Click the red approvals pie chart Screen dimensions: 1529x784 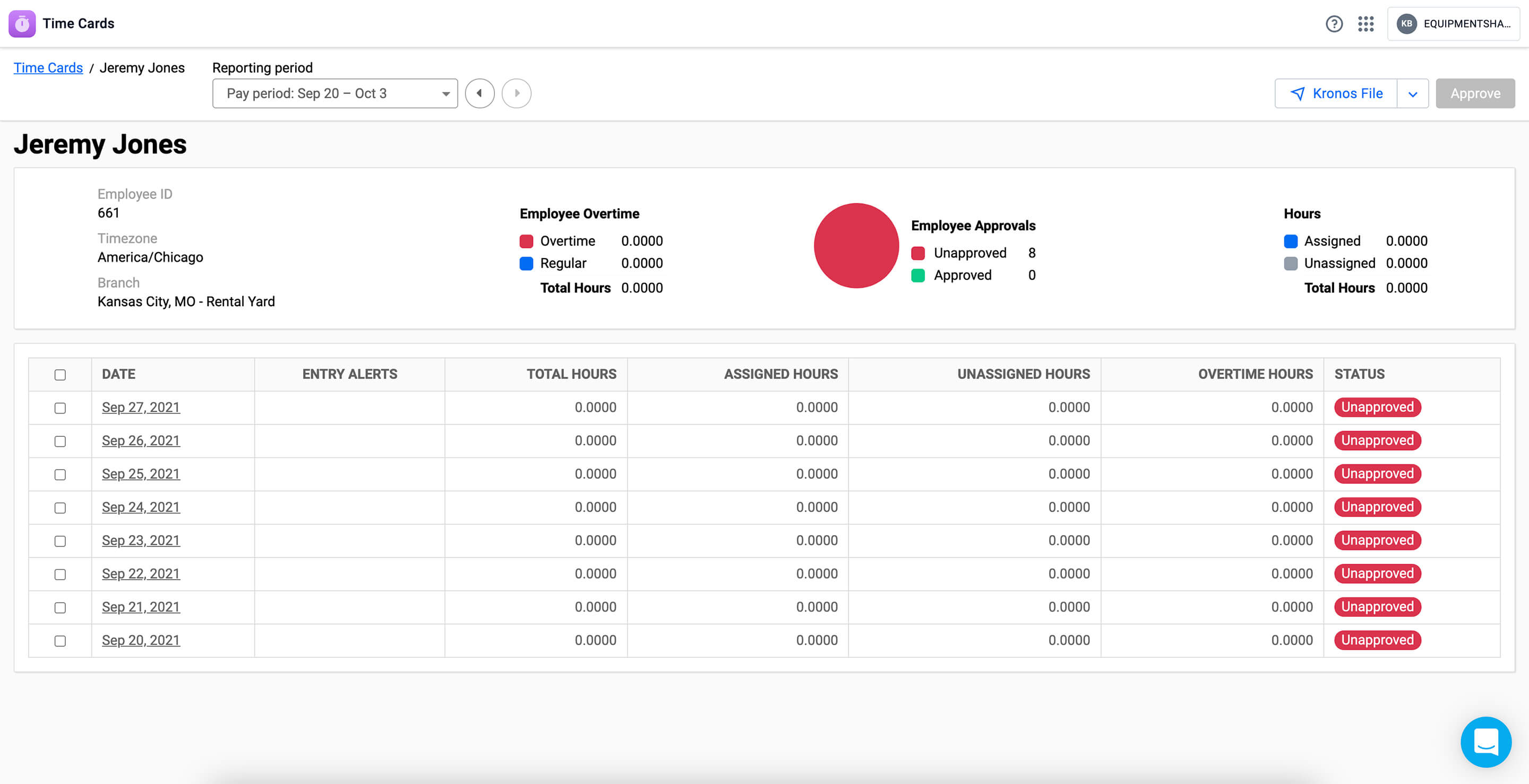click(x=856, y=246)
